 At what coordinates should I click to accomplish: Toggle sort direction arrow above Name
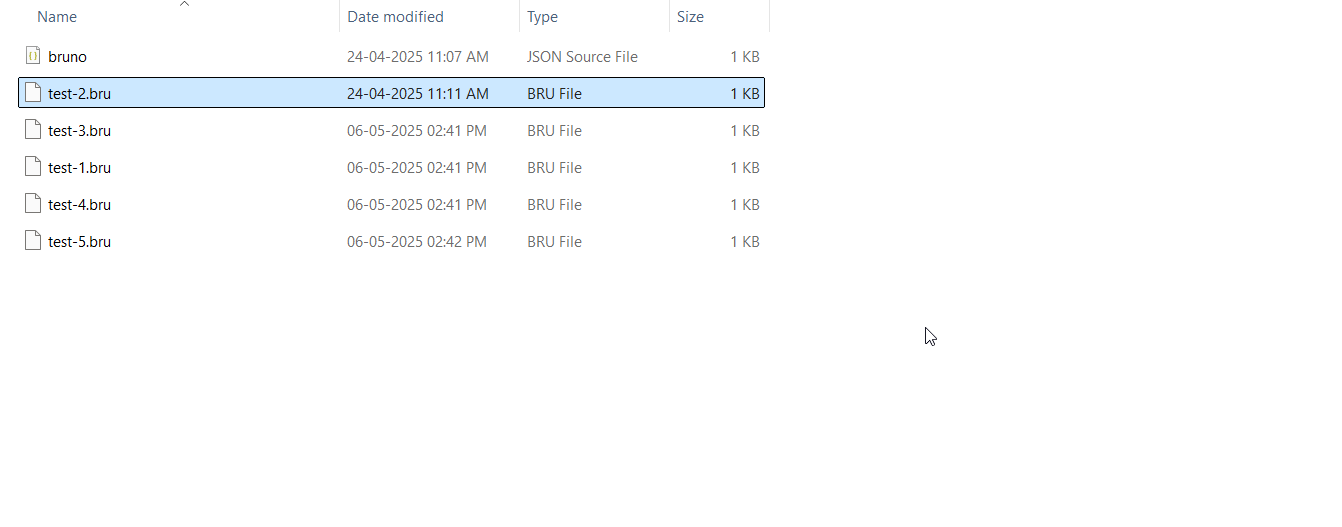coord(184,4)
